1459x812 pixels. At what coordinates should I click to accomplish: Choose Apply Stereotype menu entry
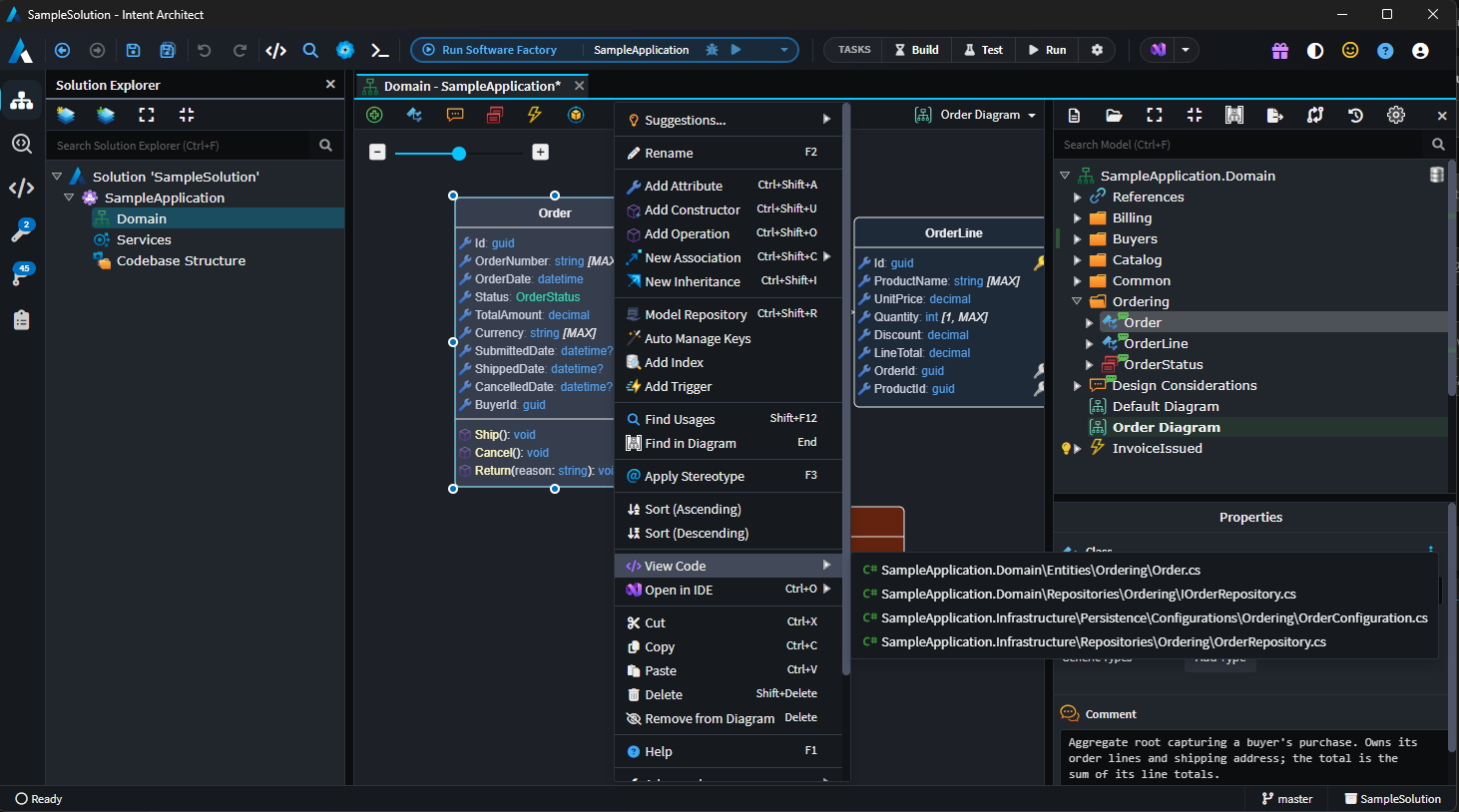(x=729, y=476)
